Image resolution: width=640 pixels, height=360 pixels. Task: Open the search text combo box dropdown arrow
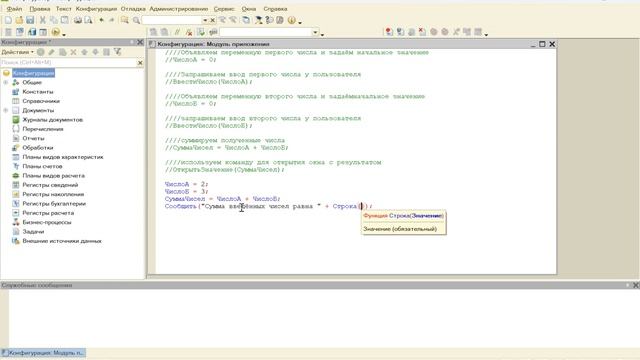click(x=205, y=20)
